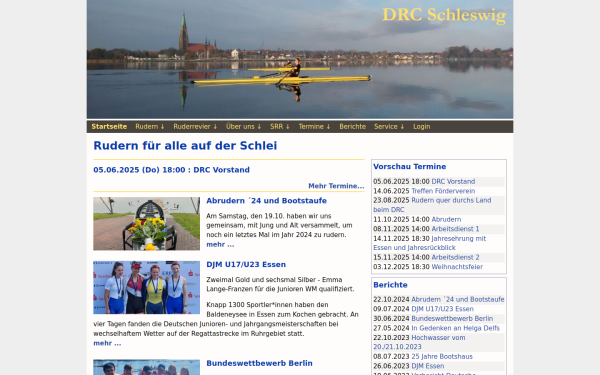Open the headline 05.06.2025 DRC Vorstand
The height and width of the screenshot is (375, 600).
pyautogui.click(x=171, y=170)
